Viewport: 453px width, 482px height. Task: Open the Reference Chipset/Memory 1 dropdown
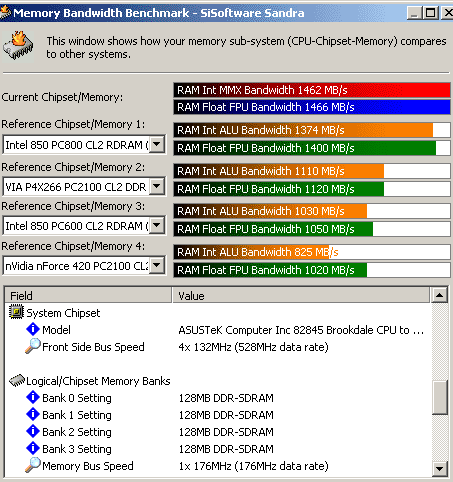coord(157,144)
